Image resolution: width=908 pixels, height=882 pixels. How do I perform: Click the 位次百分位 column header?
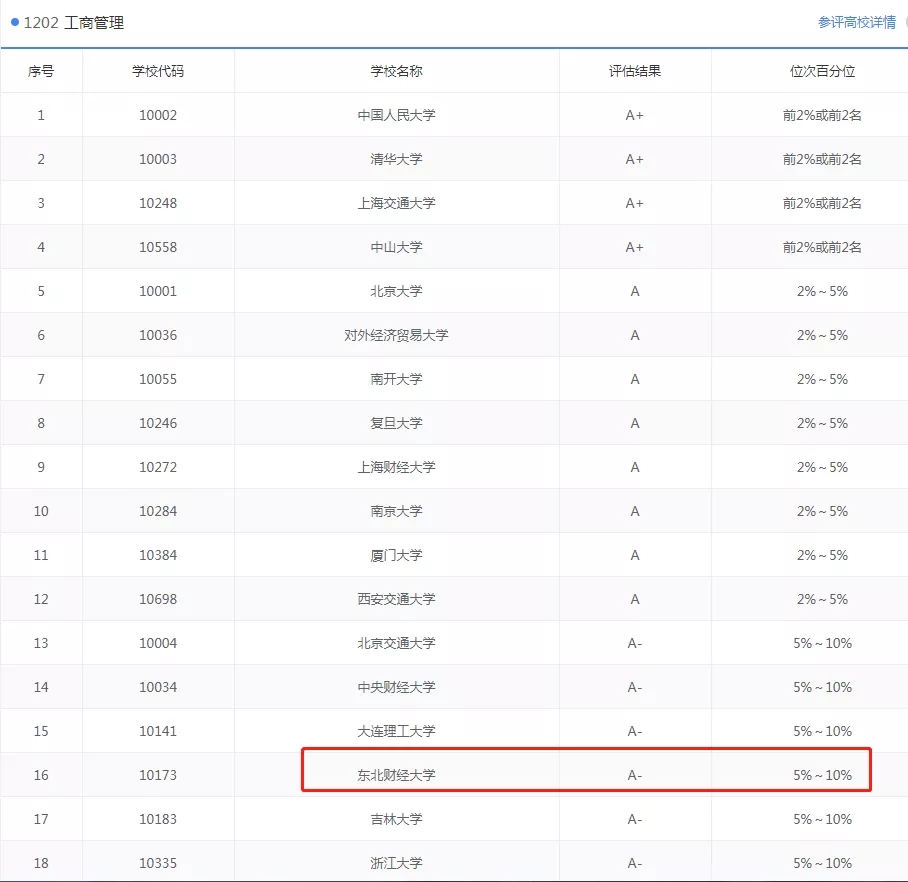[x=815, y=70]
